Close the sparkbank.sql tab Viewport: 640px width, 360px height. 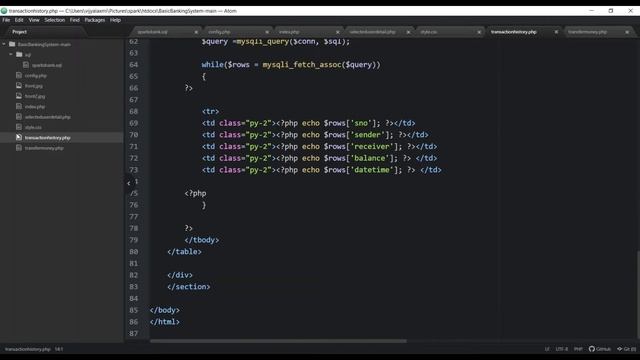(x=196, y=32)
